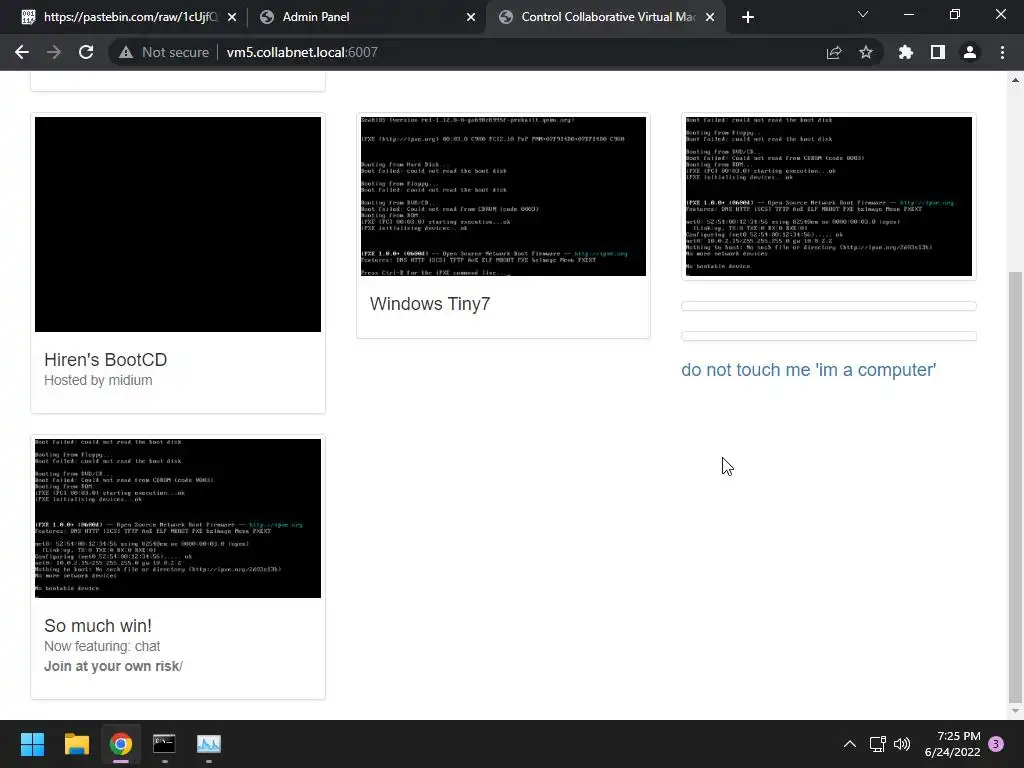Screen dimensions: 1024x768
Task: Open the resource monitor taskbar icon
Action: tap(209, 744)
